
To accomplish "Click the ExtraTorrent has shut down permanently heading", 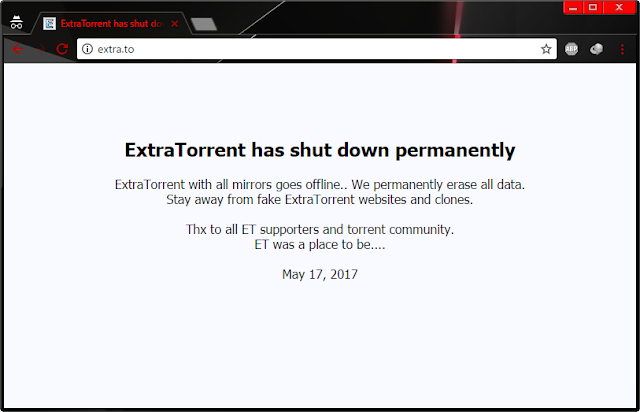I will tap(320, 150).
